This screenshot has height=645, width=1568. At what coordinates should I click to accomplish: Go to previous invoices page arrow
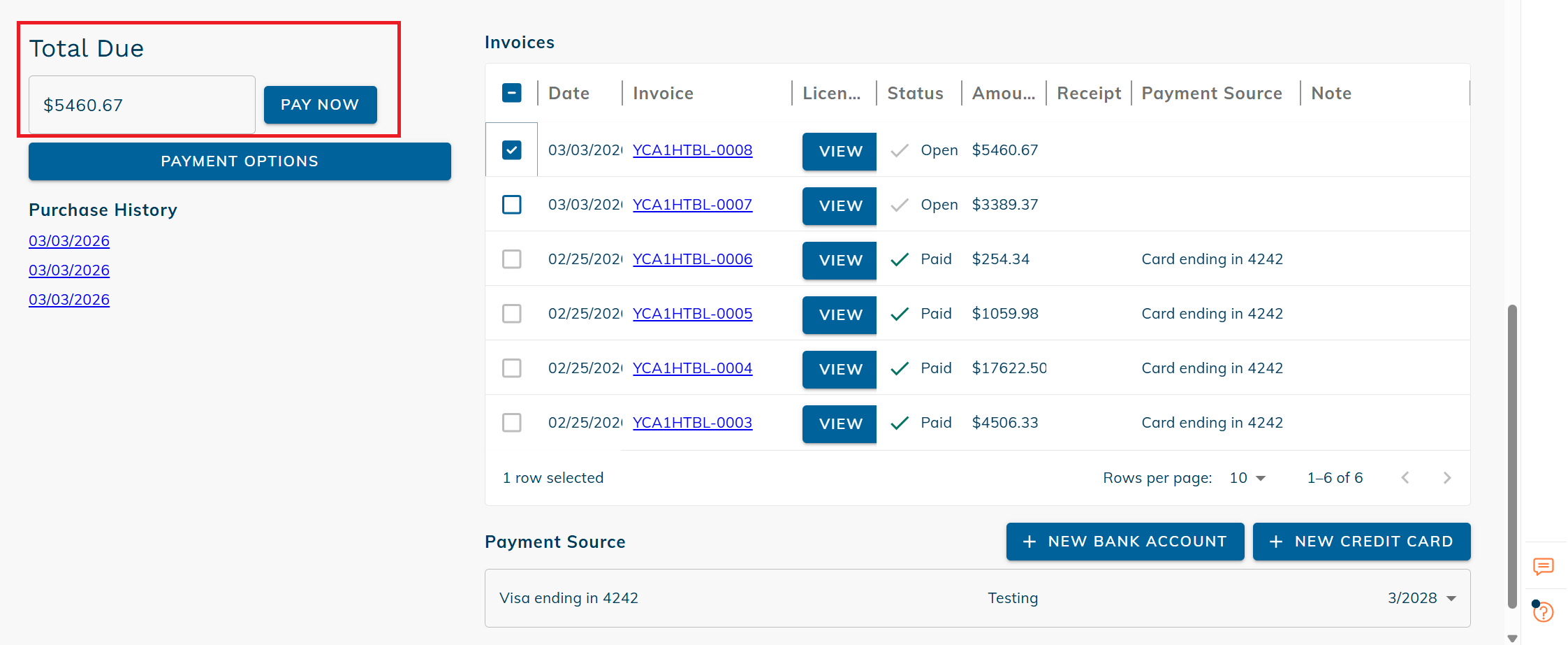click(x=1405, y=478)
